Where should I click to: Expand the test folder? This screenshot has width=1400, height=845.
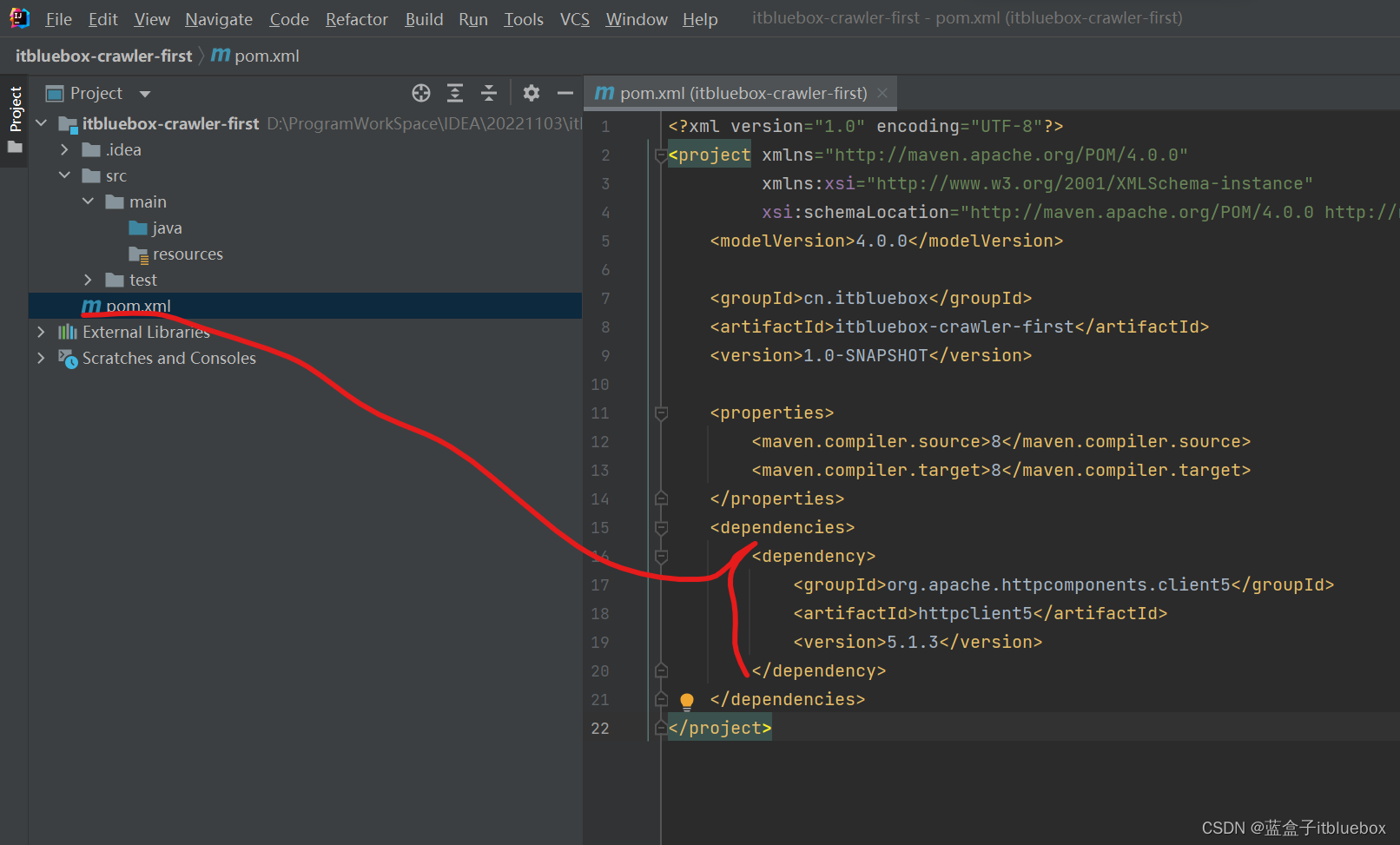tap(88, 280)
